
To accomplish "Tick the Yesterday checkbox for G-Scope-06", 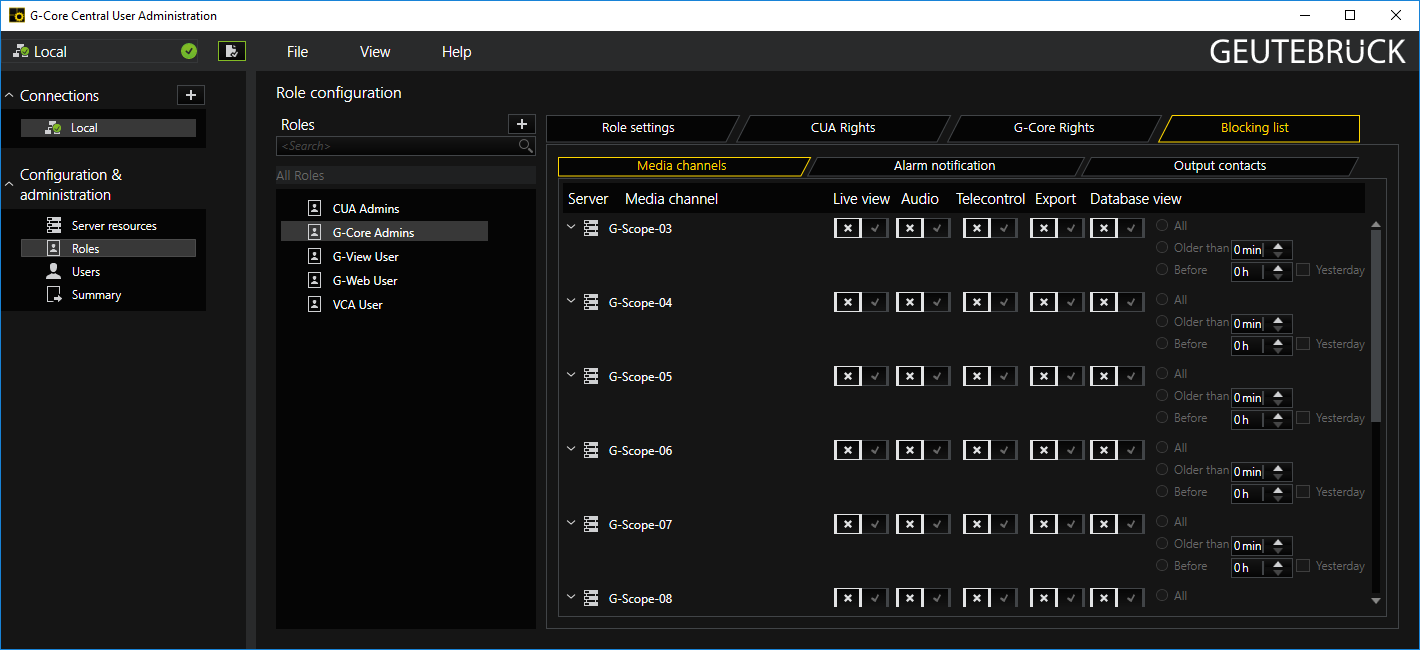I will tap(1303, 492).
